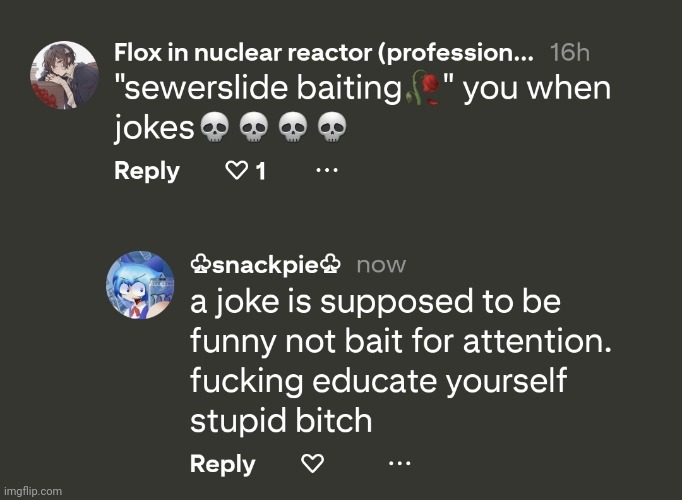Open Flox's profile avatar picture
682x500 pixels.
coord(64,75)
